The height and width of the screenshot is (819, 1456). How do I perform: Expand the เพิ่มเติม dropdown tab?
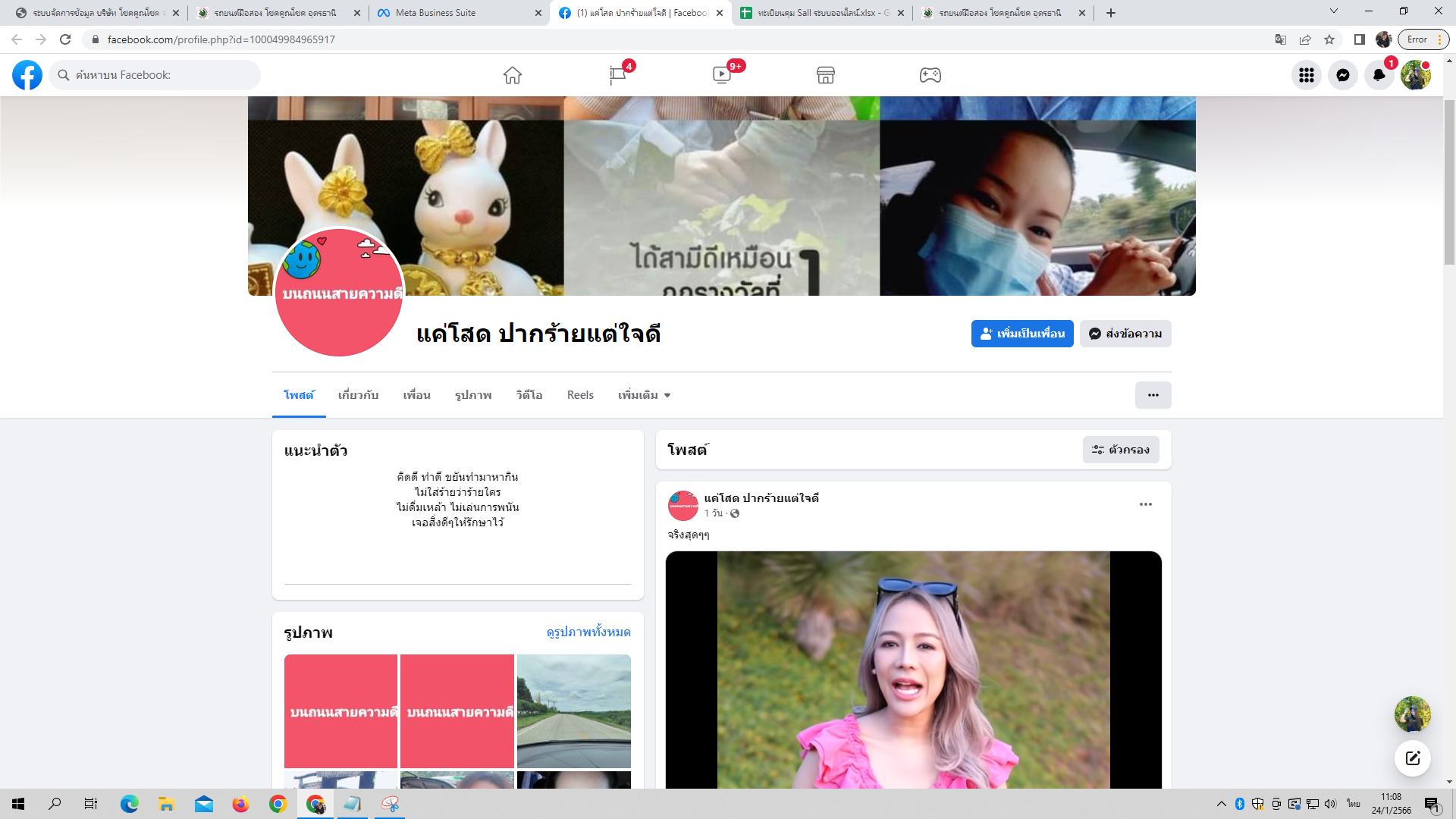point(644,395)
